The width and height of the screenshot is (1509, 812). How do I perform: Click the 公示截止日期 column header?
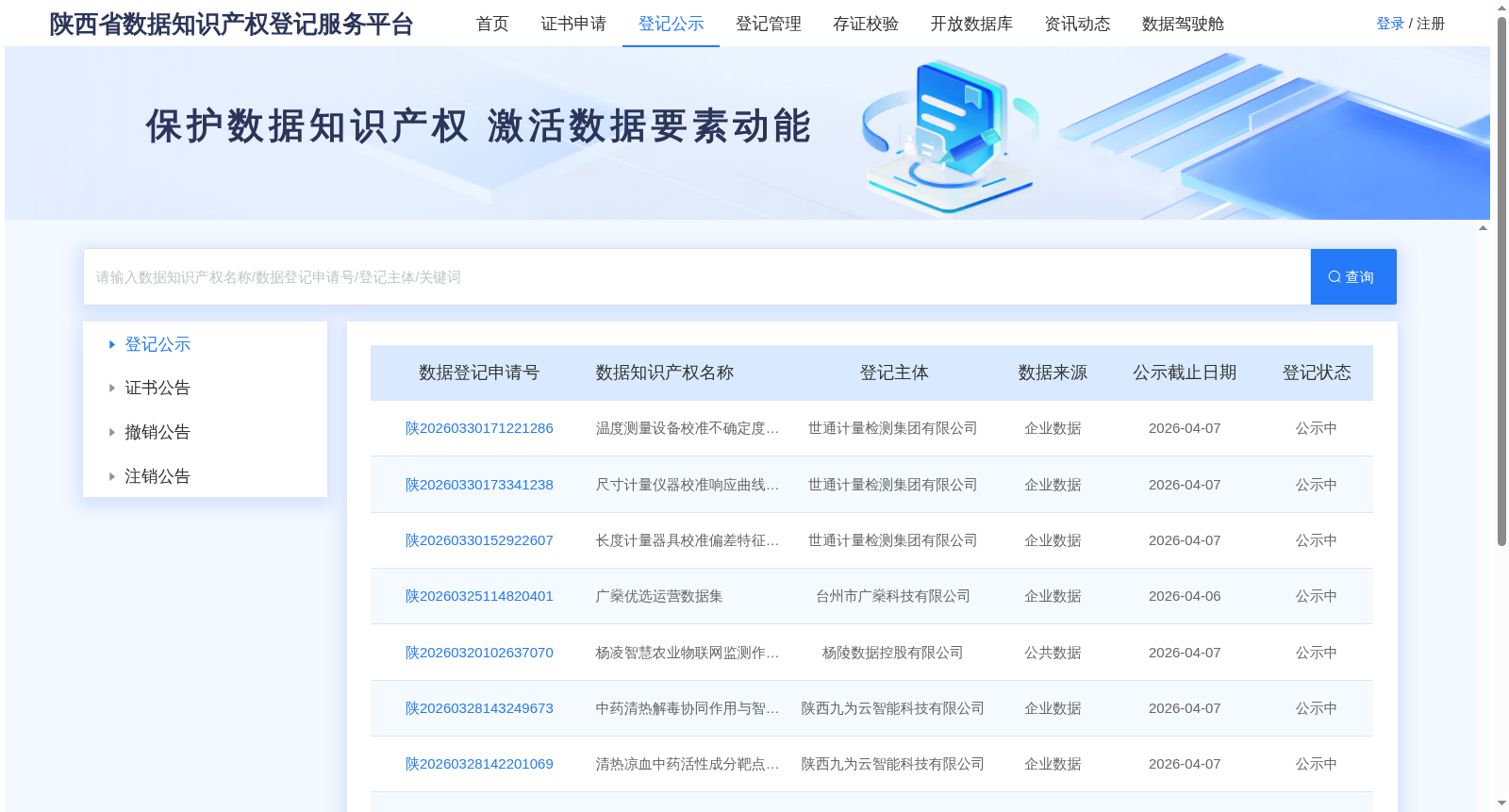coord(1185,373)
